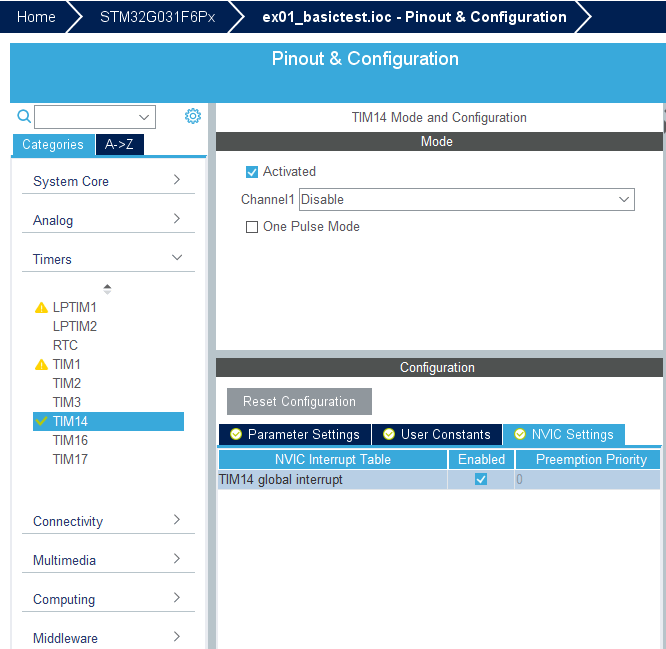Viewport: 666px width, 649px height.
Task: Click the Preemption Priority value 0
Action: [x=519, y=480]
